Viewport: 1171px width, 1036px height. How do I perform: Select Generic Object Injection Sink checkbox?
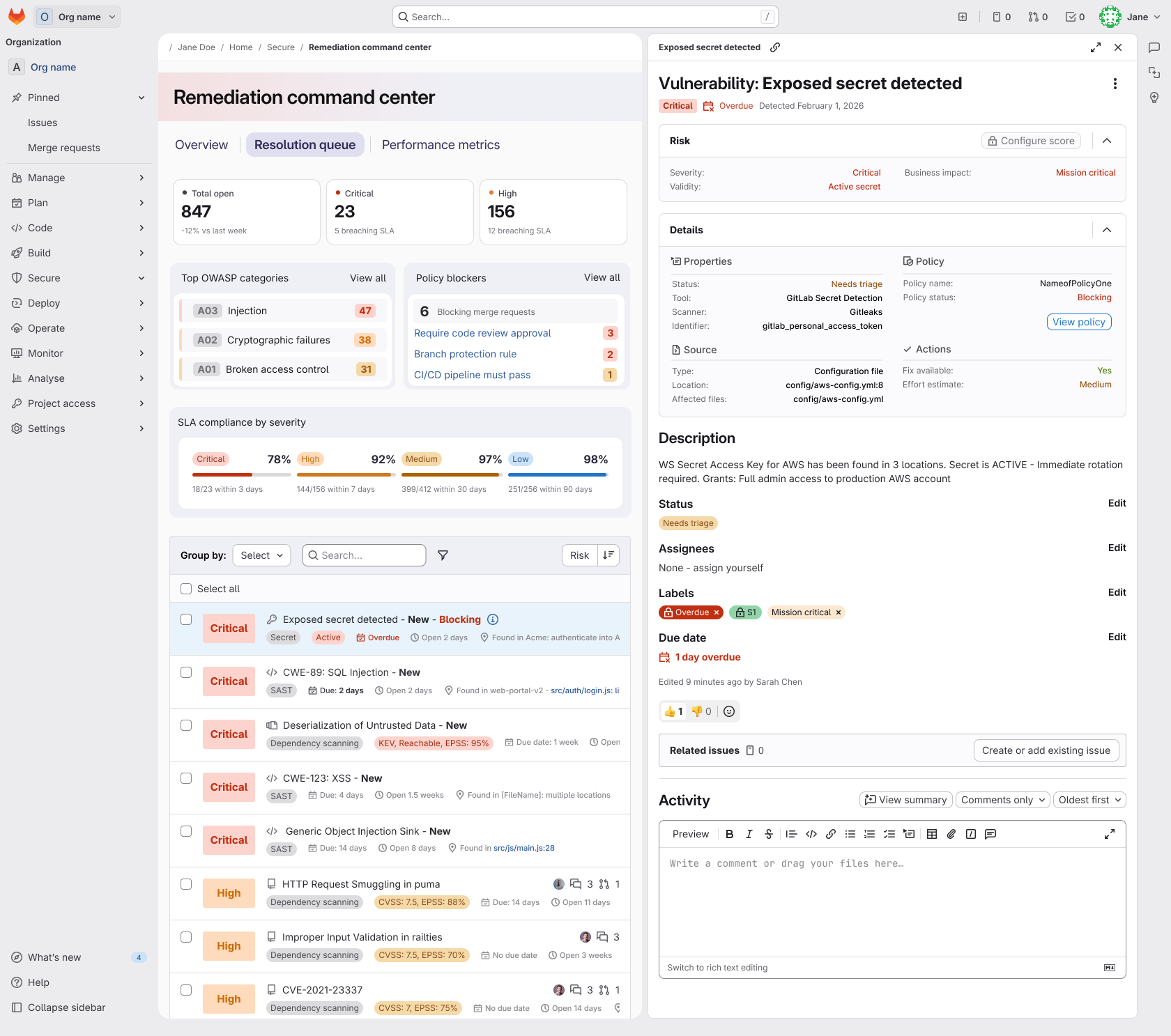click(x=186, y=831)
